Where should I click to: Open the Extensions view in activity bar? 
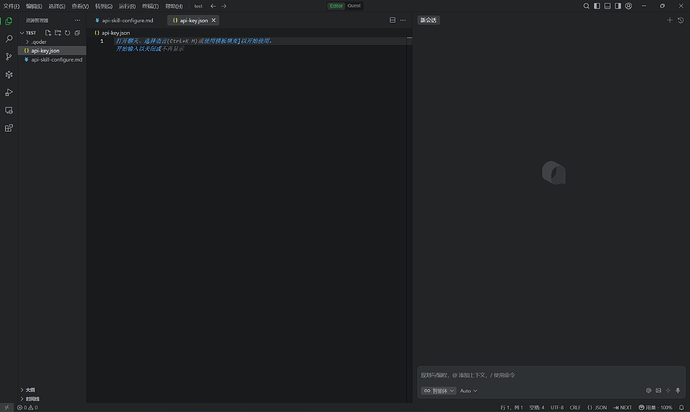pyautogui.click(x=9, y=128)
